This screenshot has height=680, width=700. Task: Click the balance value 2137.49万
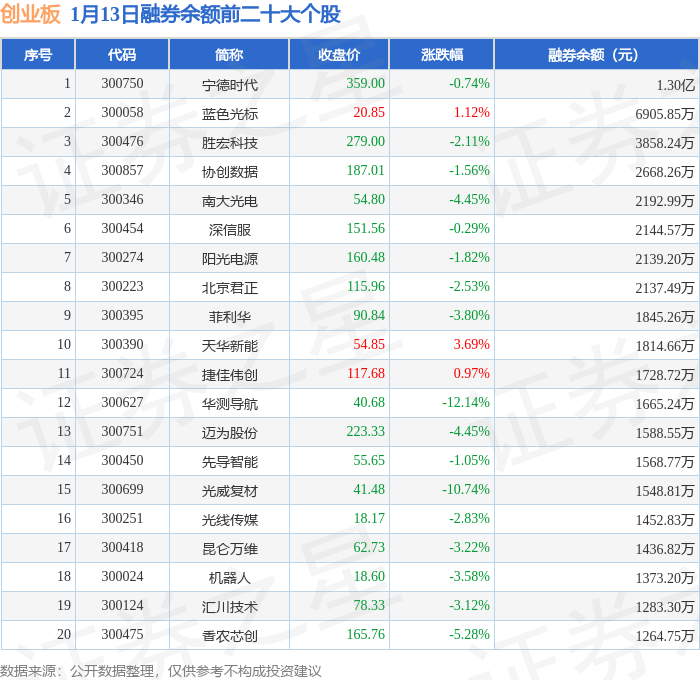click(x=665, y=288)
